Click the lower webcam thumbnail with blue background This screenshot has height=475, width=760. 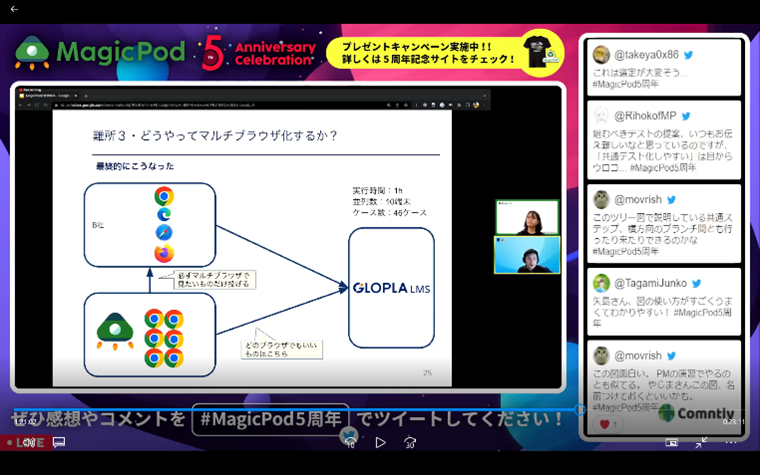(527, 255)
